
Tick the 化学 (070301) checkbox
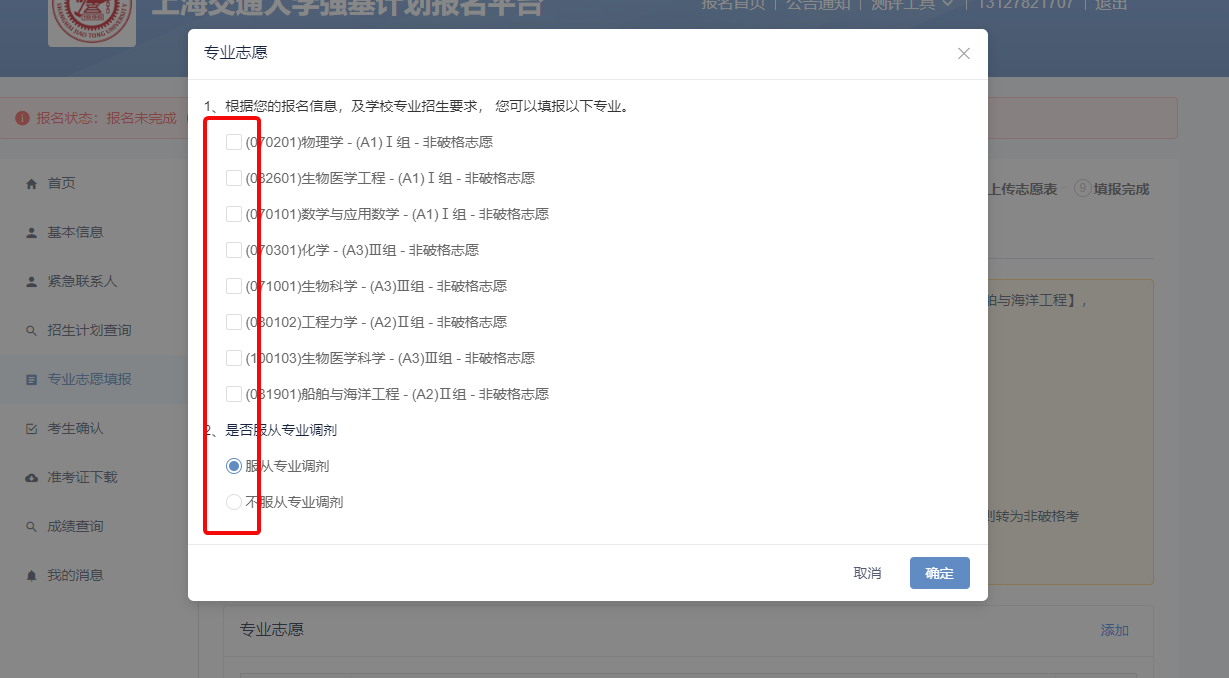click(234, 250)
